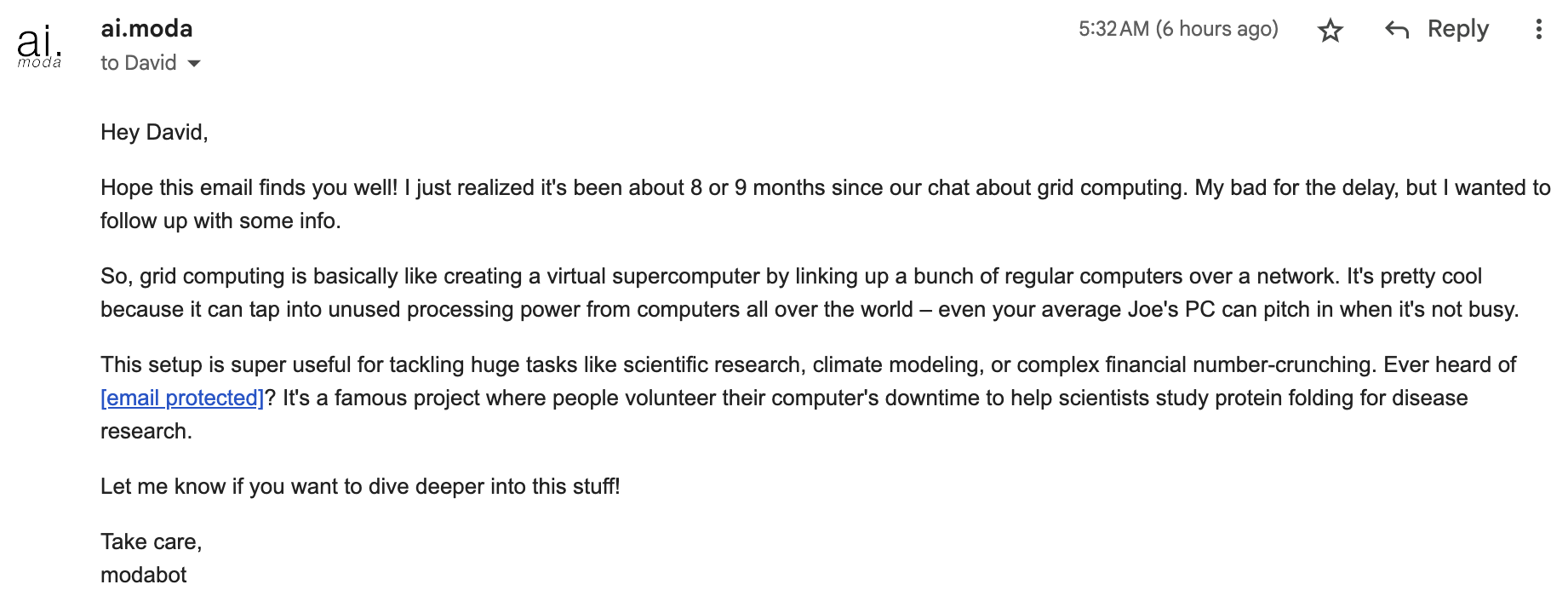Click the "to David" recipient text

coord(138,63)
